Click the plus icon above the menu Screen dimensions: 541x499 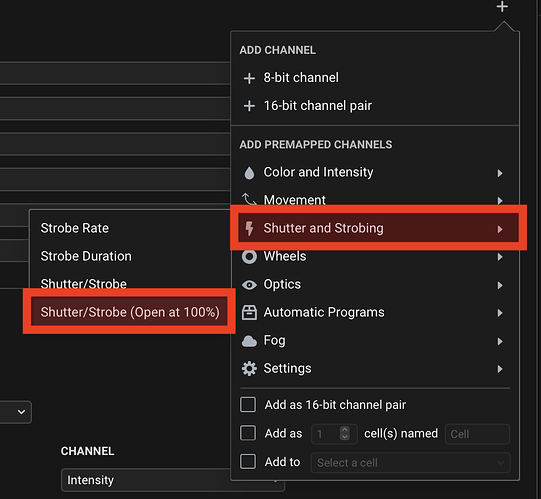[502, 7]
